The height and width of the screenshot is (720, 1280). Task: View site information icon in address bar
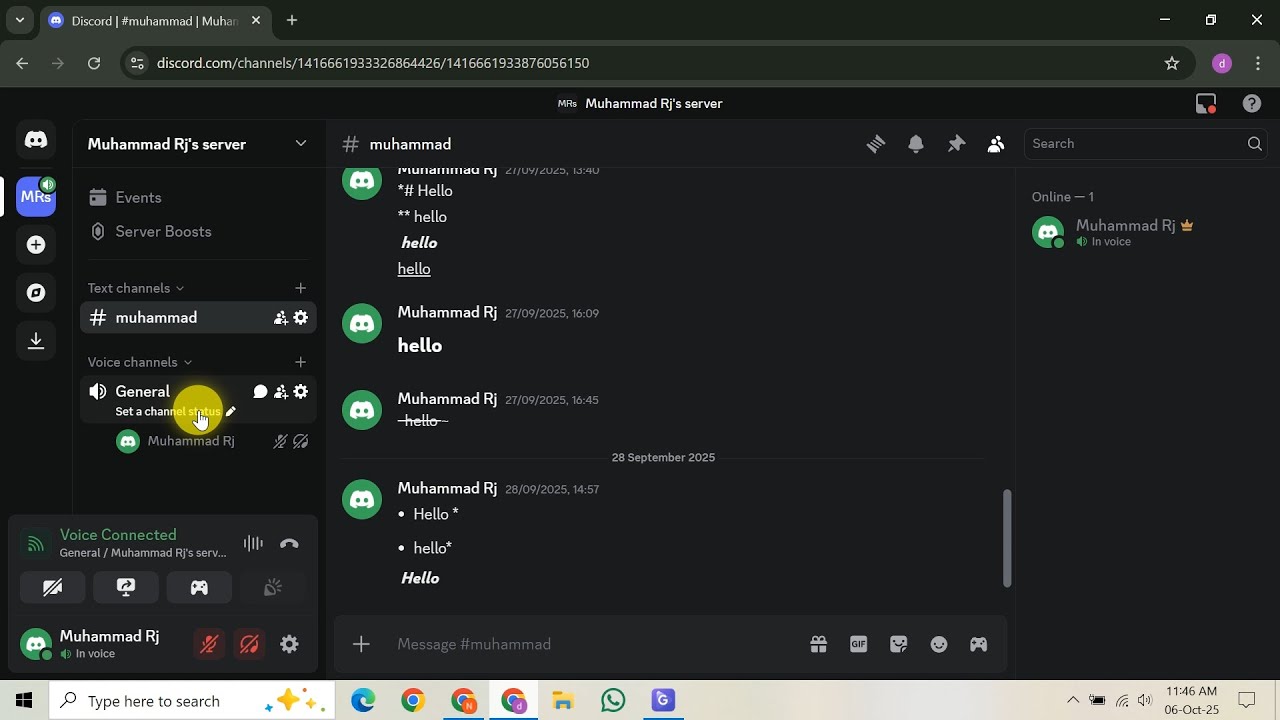coord(138,63)
